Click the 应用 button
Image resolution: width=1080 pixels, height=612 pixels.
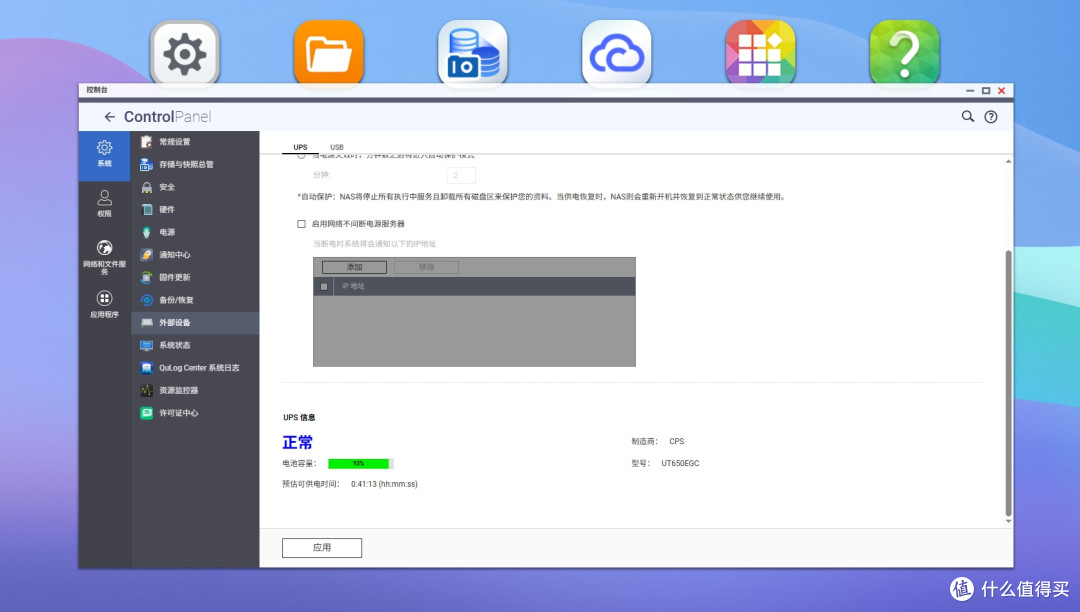pos(322,548)
